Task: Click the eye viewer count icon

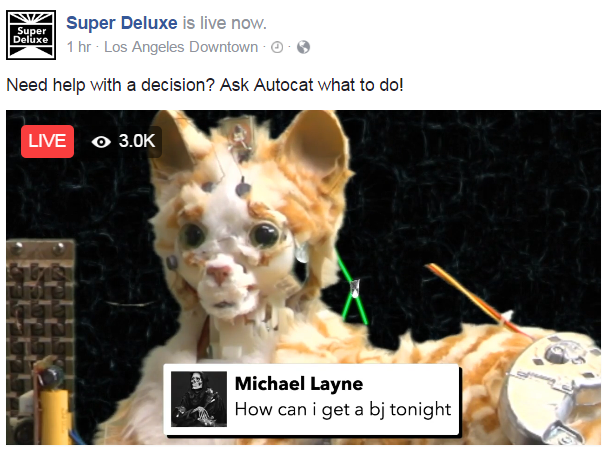Action: pyautogui.click(x=101, y=142)
